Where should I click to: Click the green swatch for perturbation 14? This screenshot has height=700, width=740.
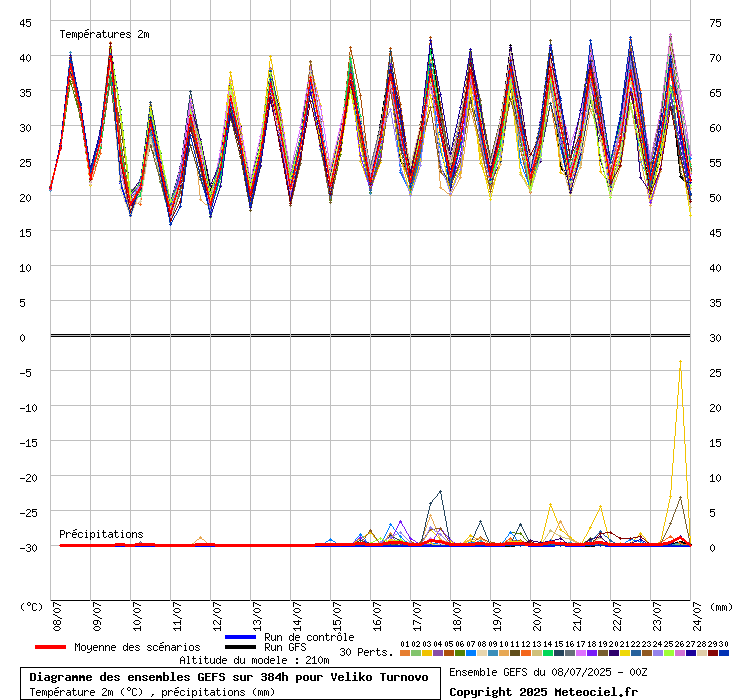(548, 653)
